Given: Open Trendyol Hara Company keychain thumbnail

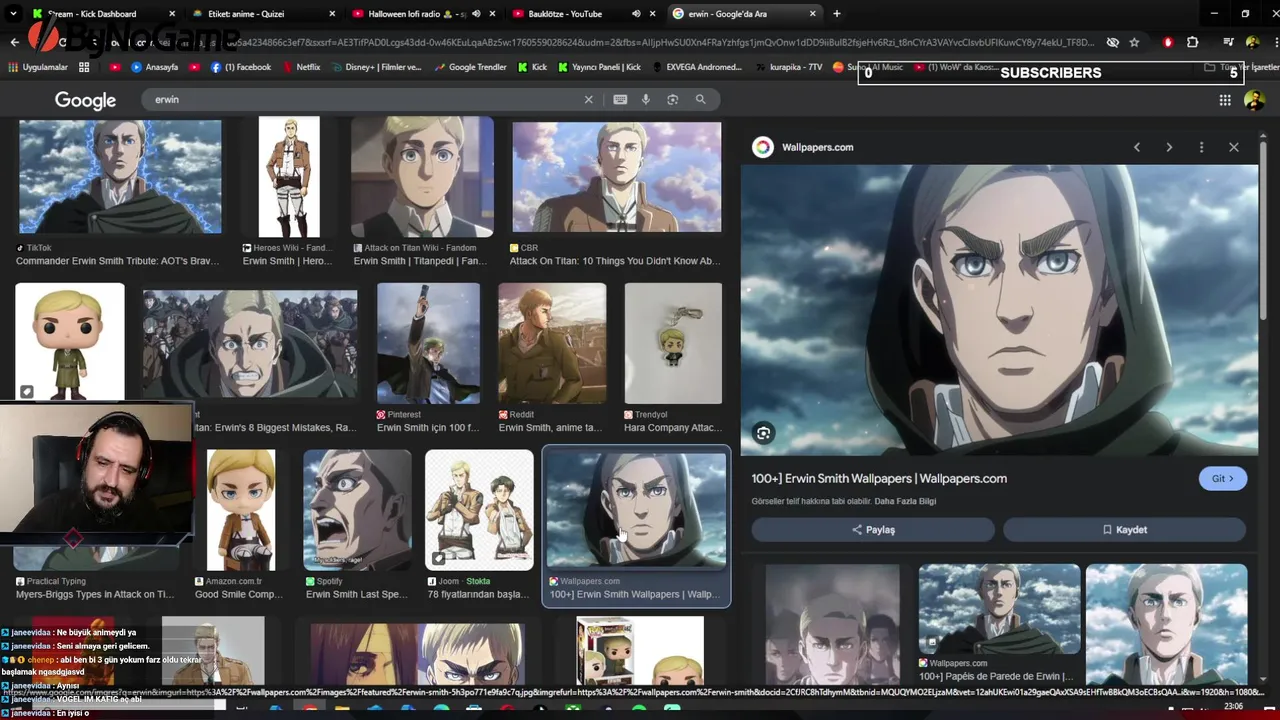Looking at the screenshot, I should coord(673,343).
